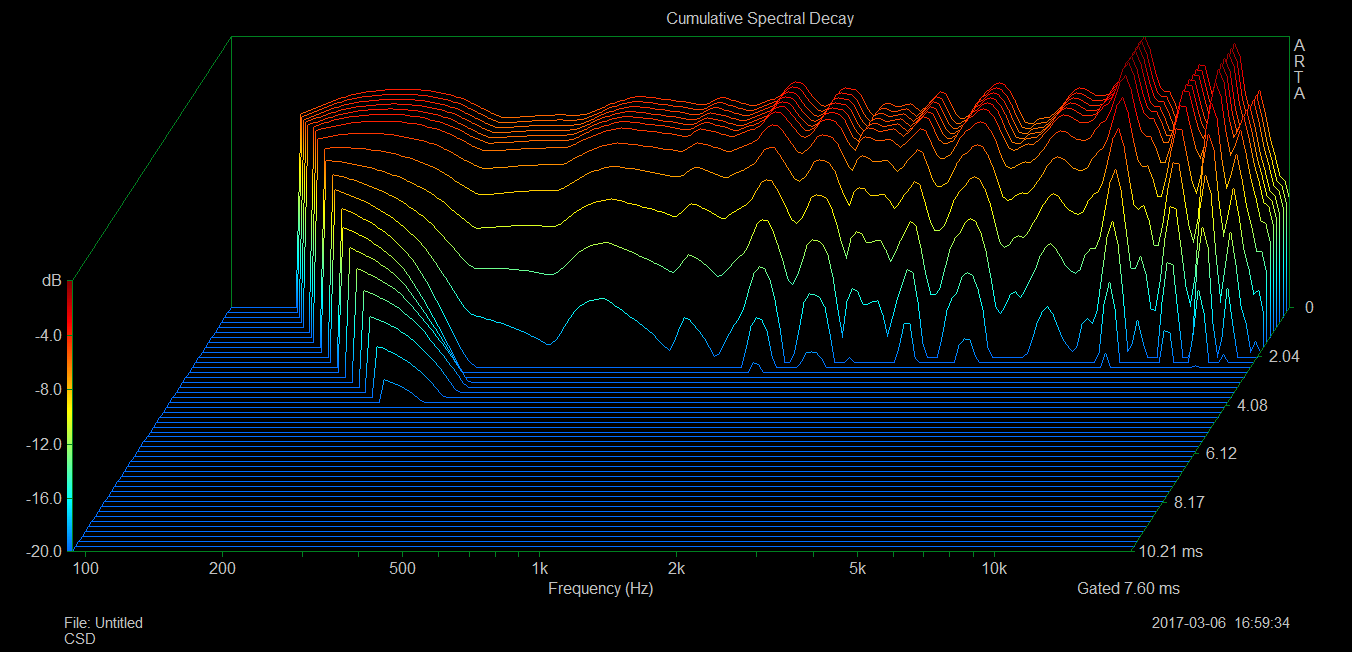
Task: Select the CSD label below the file name
Action: 80,638
